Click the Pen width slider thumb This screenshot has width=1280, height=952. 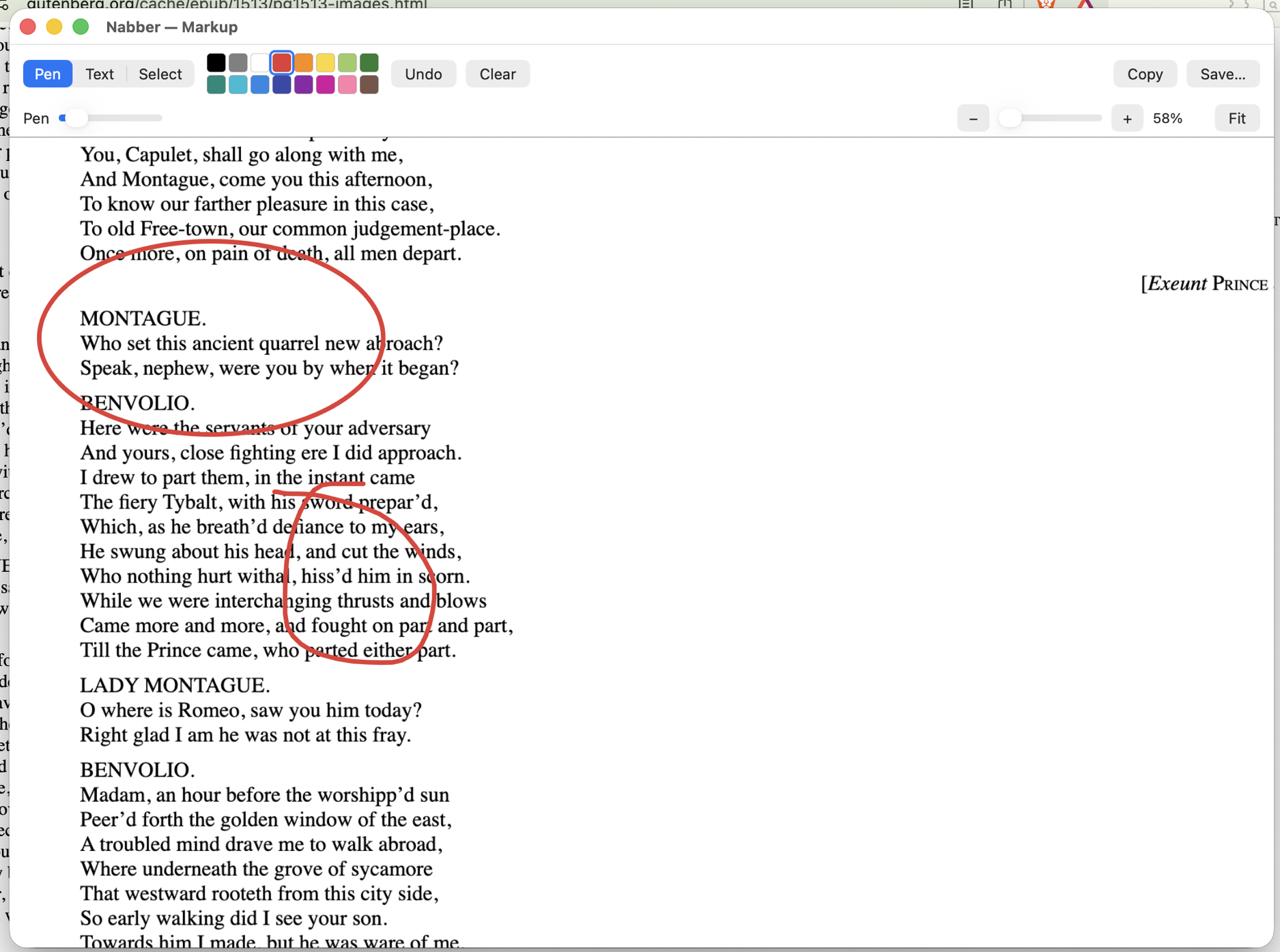click(76, 118)
